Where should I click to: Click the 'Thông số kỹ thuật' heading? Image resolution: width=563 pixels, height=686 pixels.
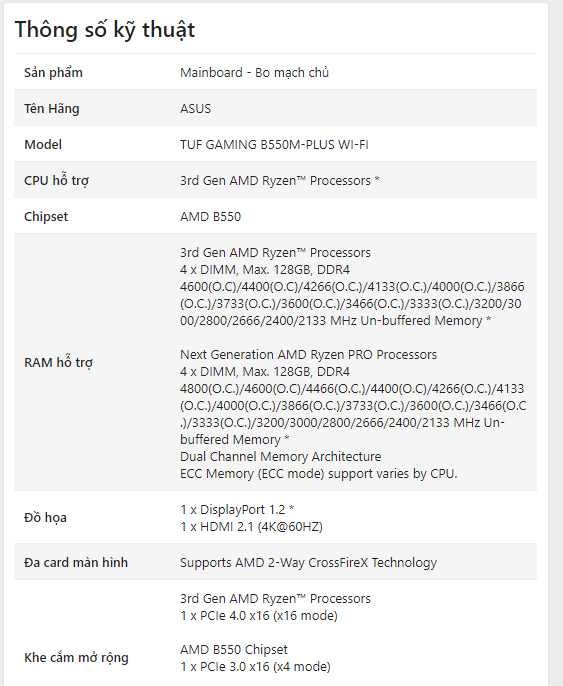pyautogui.click(x=105, y=30)
